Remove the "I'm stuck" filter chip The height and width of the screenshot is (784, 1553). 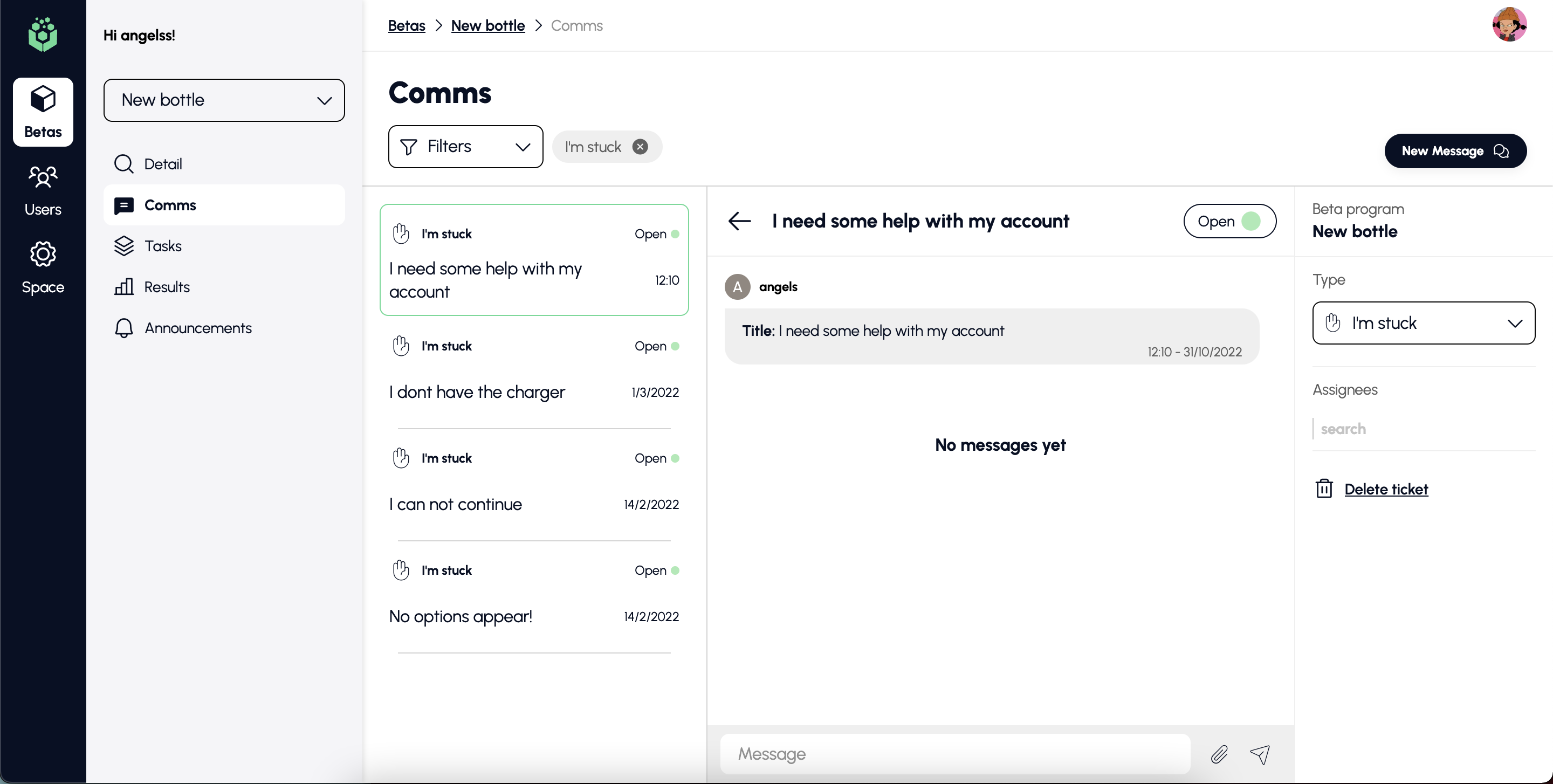(640, 147)
